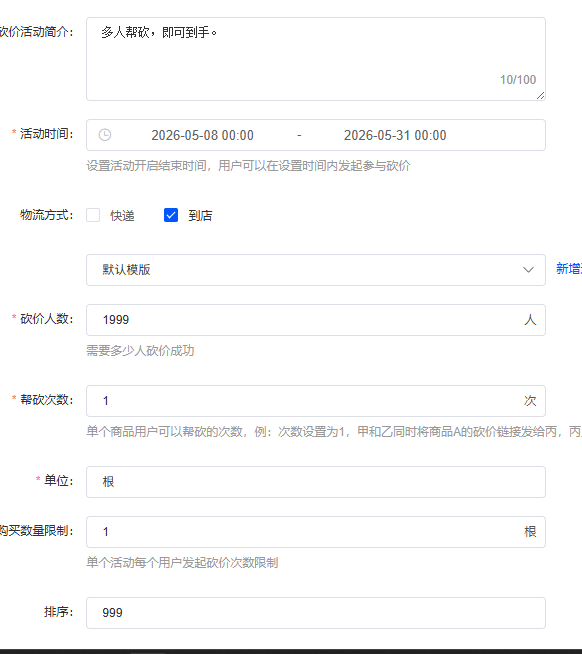
Task: Click the clock icon in activity time
Action: 105,135
